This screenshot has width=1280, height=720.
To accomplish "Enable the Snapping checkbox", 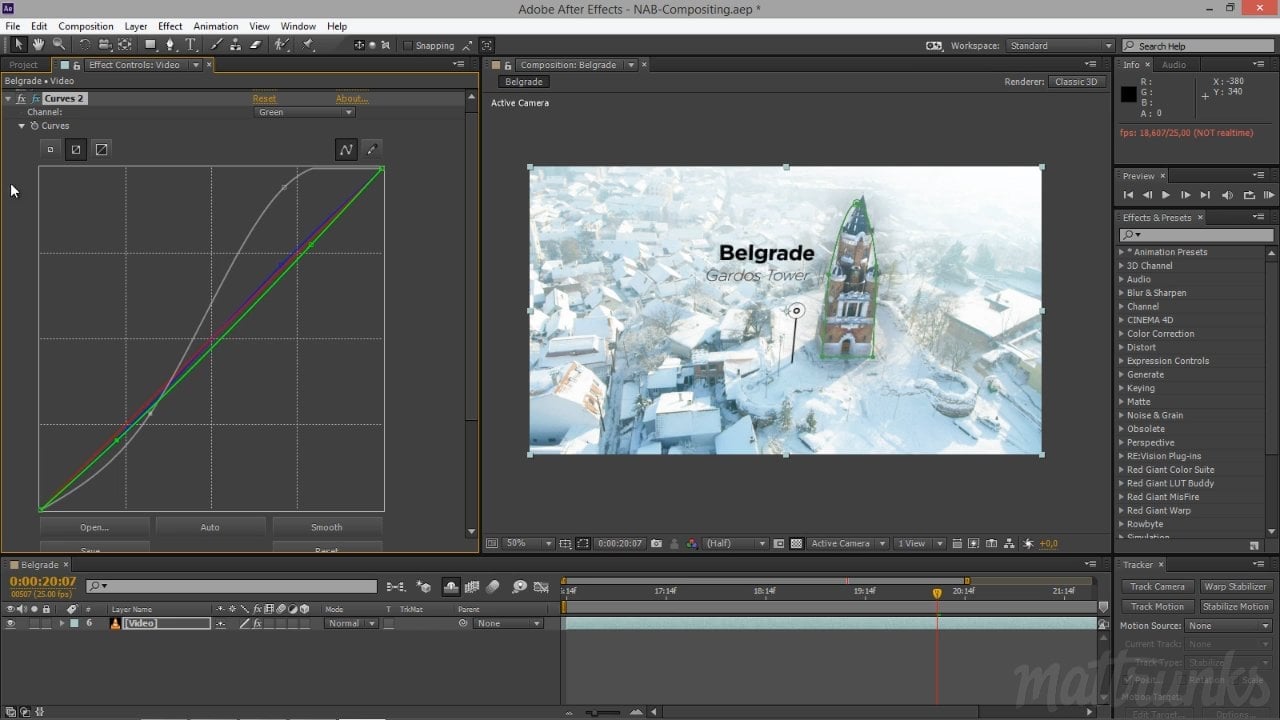I will (x=408, y=46).
